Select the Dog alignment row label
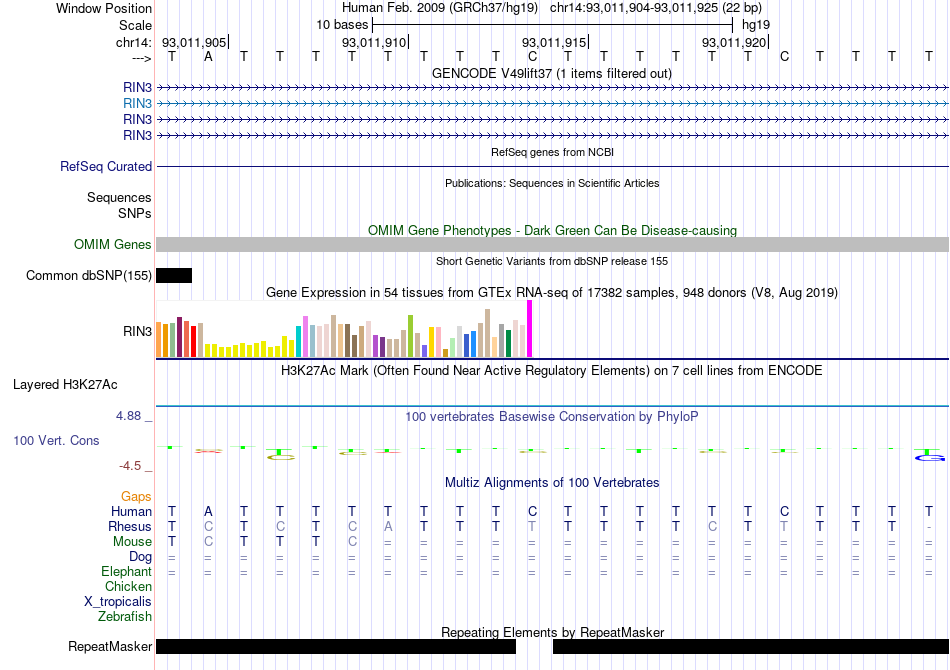Image resolution: width=950 pixels, height=670 pixels. coord(140,557)
